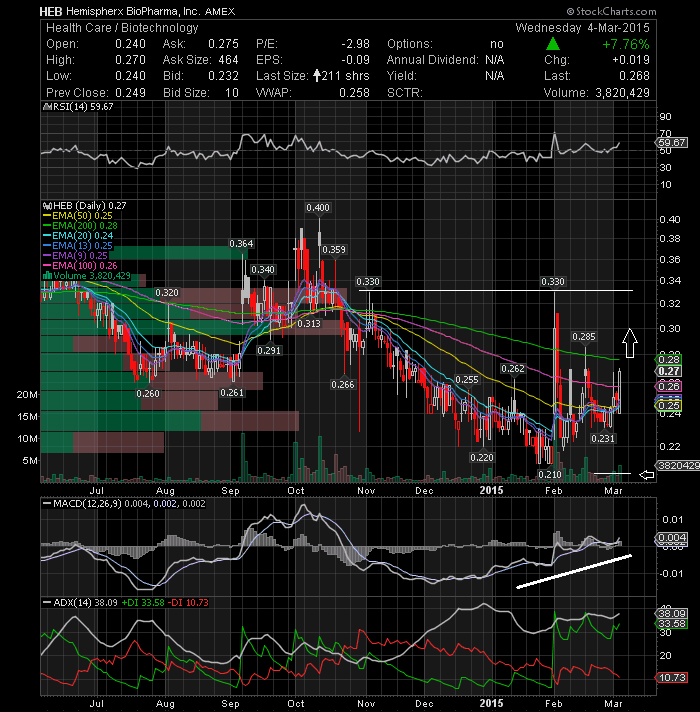Image resolution: width=700 pixels, height=712 pixels.
Task: Click the HEB ticker symbol title
Action: [50, 11]
